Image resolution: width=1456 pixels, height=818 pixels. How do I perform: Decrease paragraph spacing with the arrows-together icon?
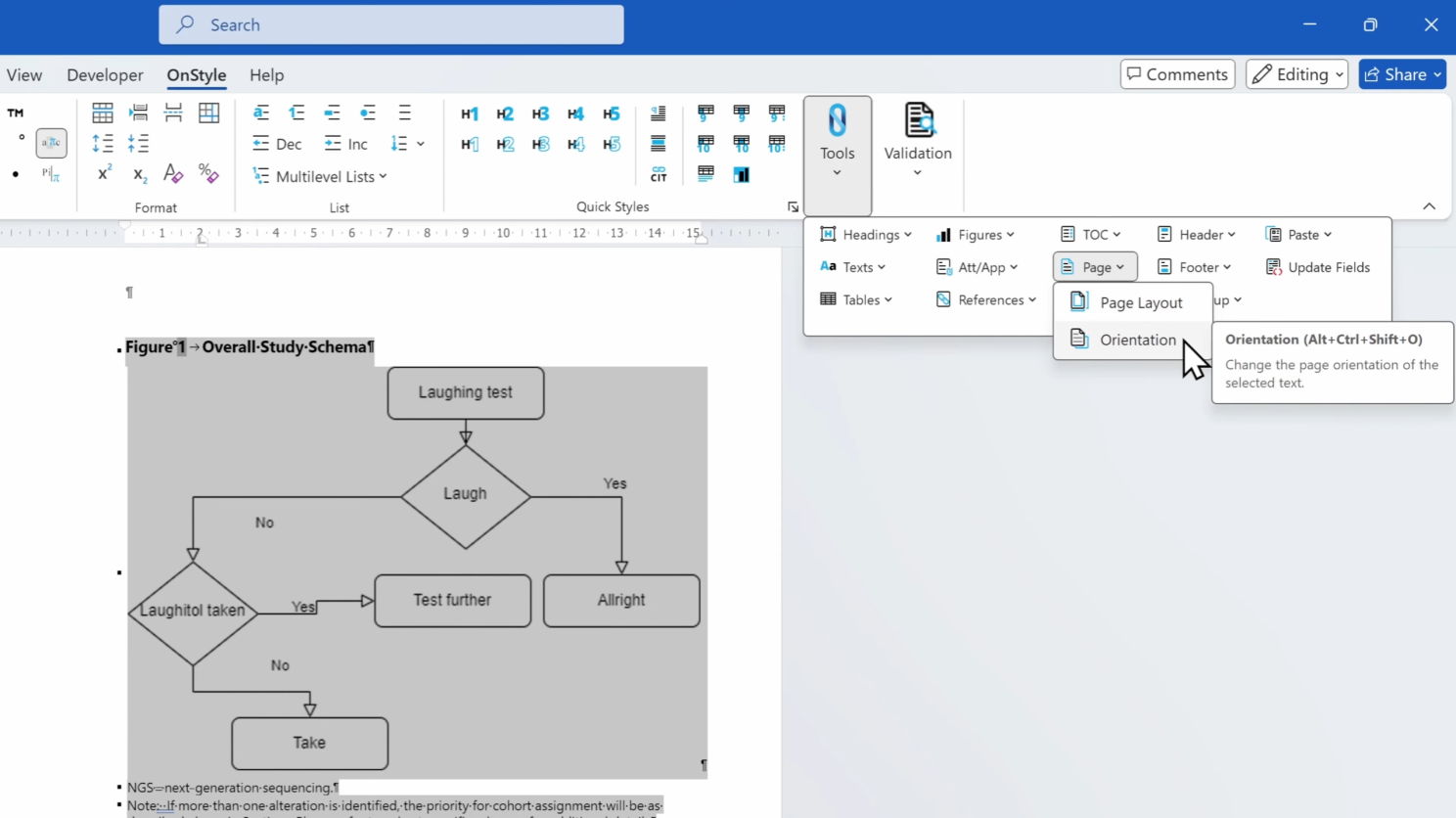pos(139,143)
